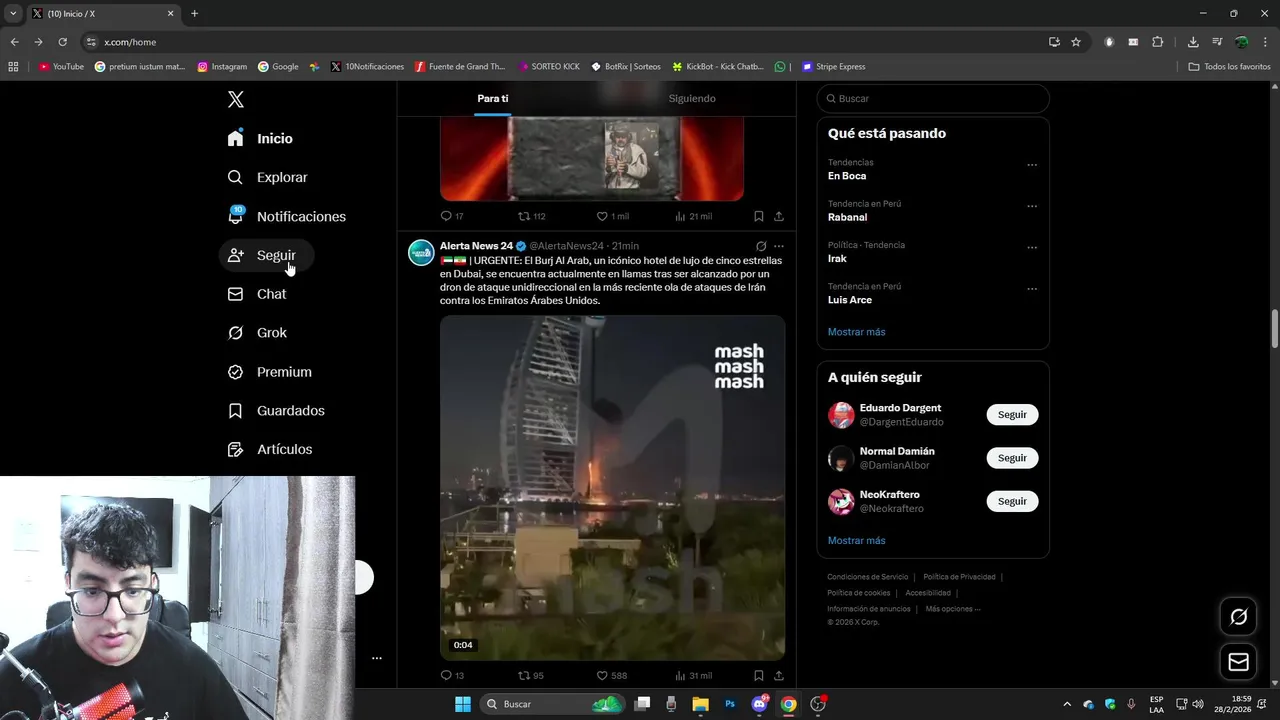The image size is (1280, 720).
Task: Follow NeoKraftero
Action: point(1012,501)
